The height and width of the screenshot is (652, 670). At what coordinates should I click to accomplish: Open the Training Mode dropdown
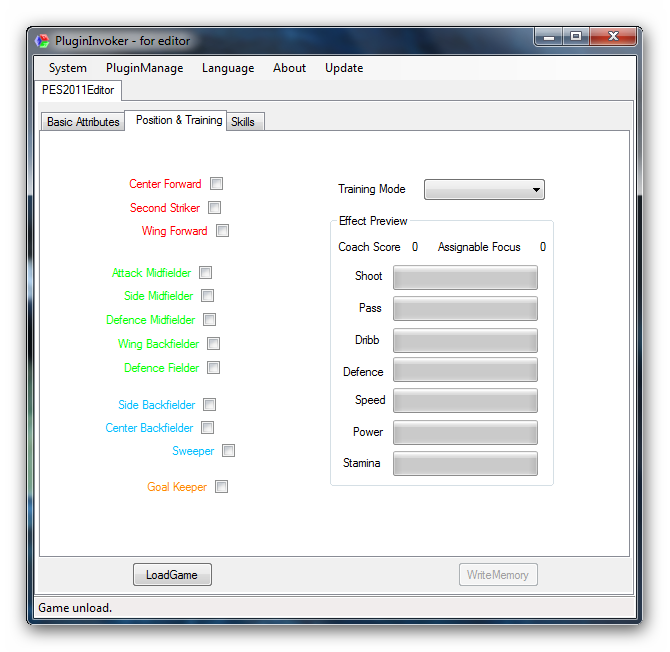[x=484, y=190]
